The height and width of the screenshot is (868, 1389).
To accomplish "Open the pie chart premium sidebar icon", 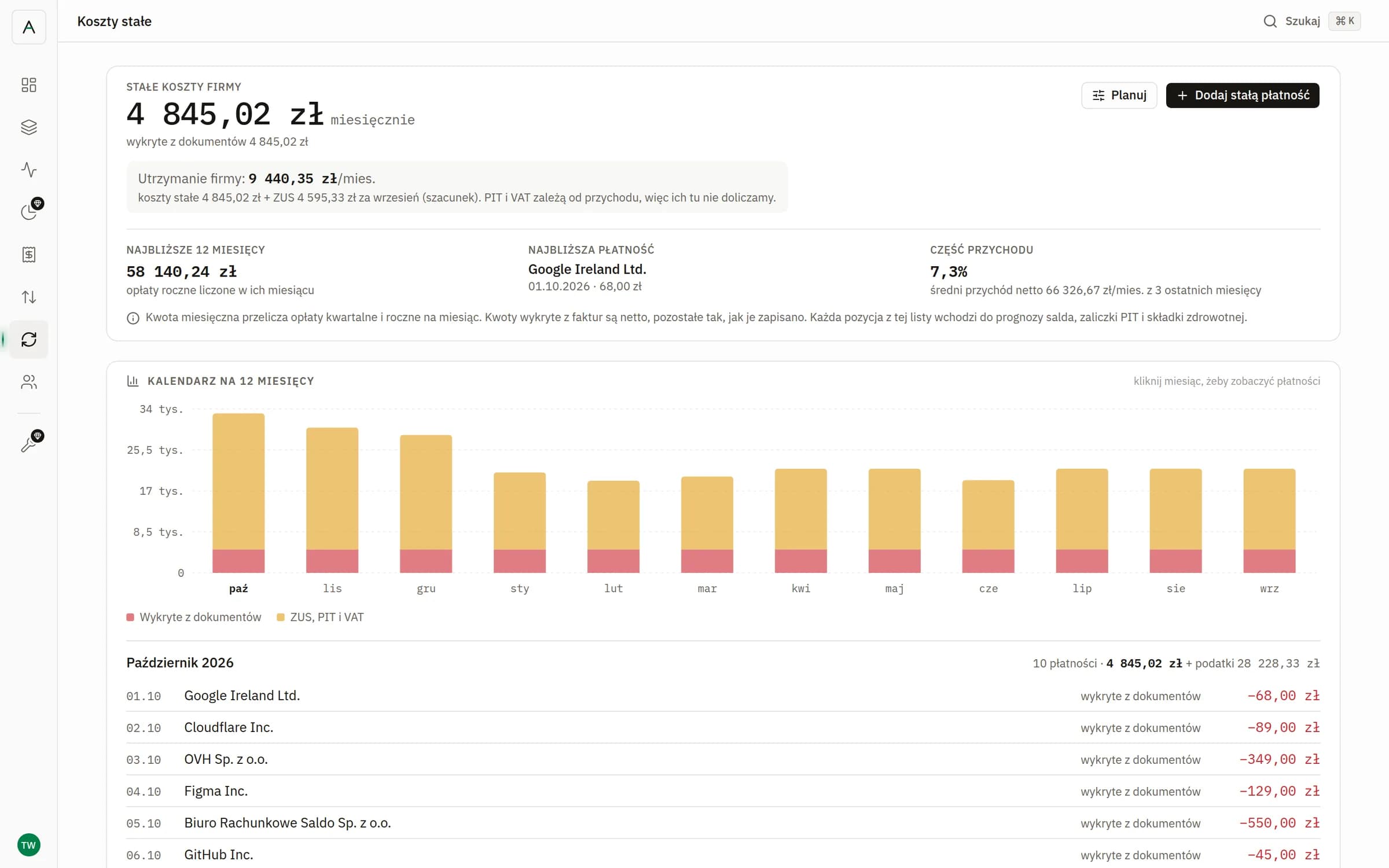I will click(28, 212).
